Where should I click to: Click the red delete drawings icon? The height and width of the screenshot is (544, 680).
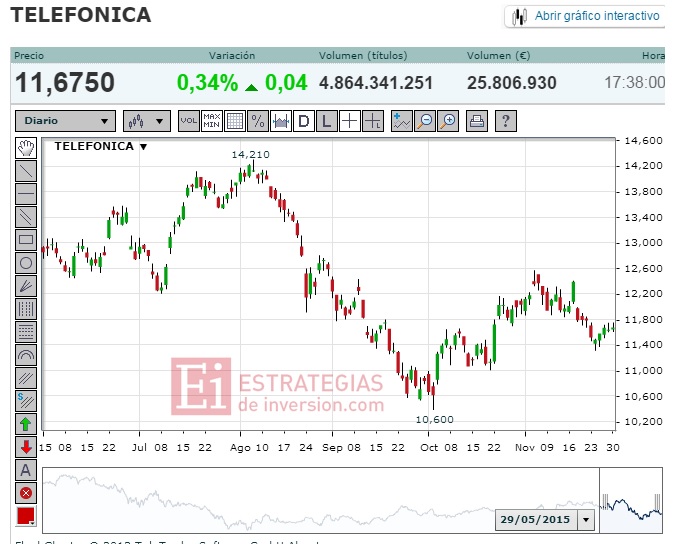pos(26,493)
